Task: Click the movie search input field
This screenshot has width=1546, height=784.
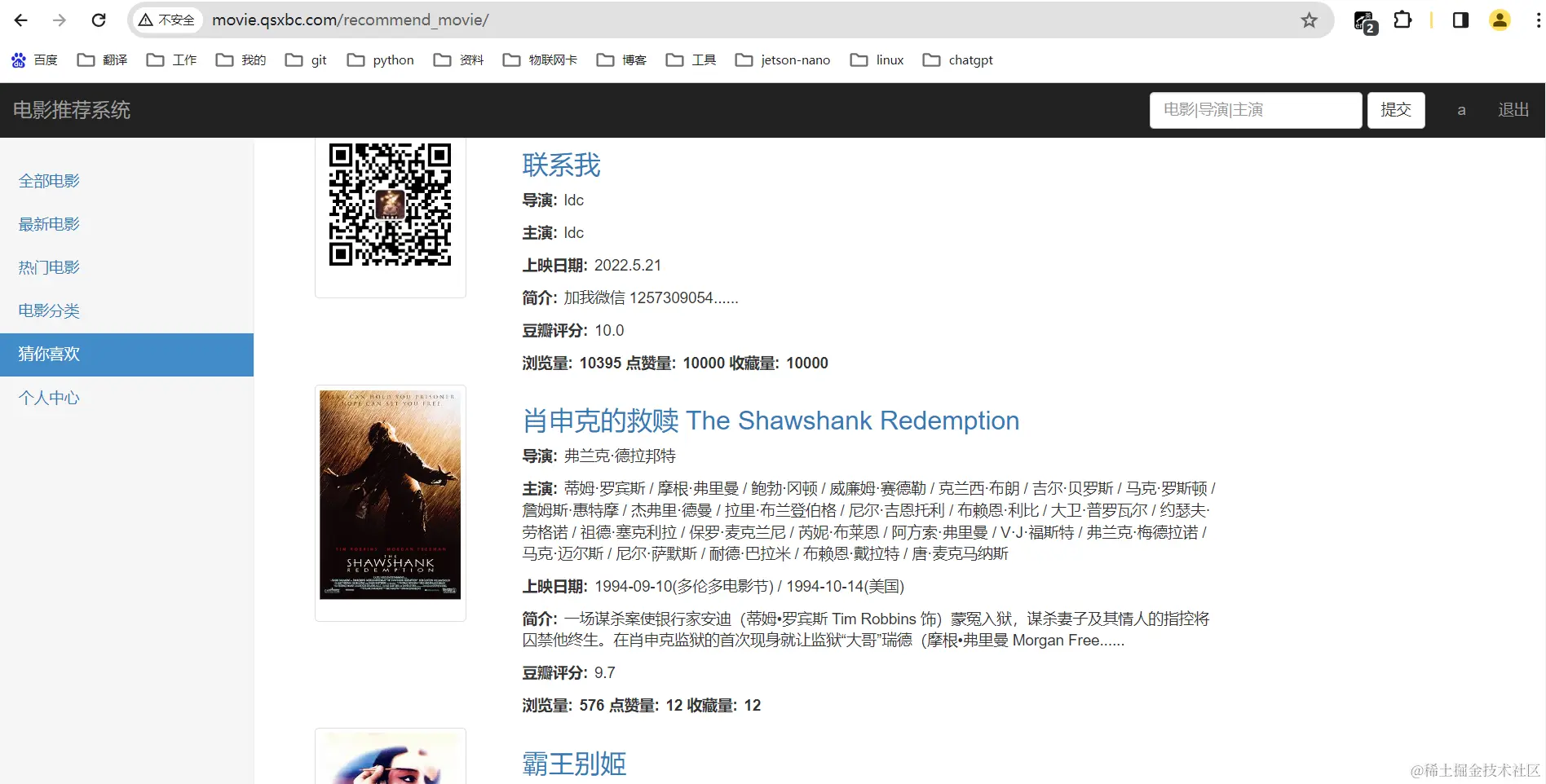Action: tap(1255, 110)
